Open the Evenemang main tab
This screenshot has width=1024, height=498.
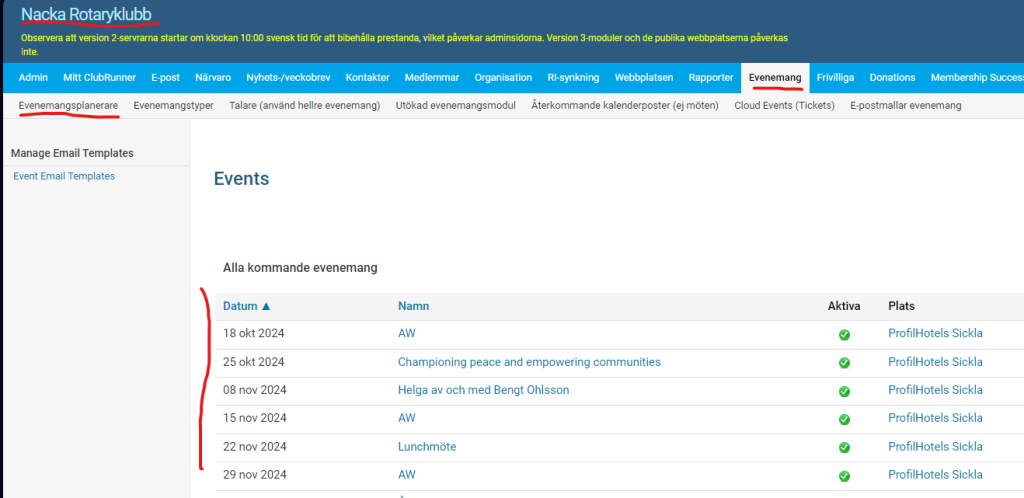pos(775,78)
